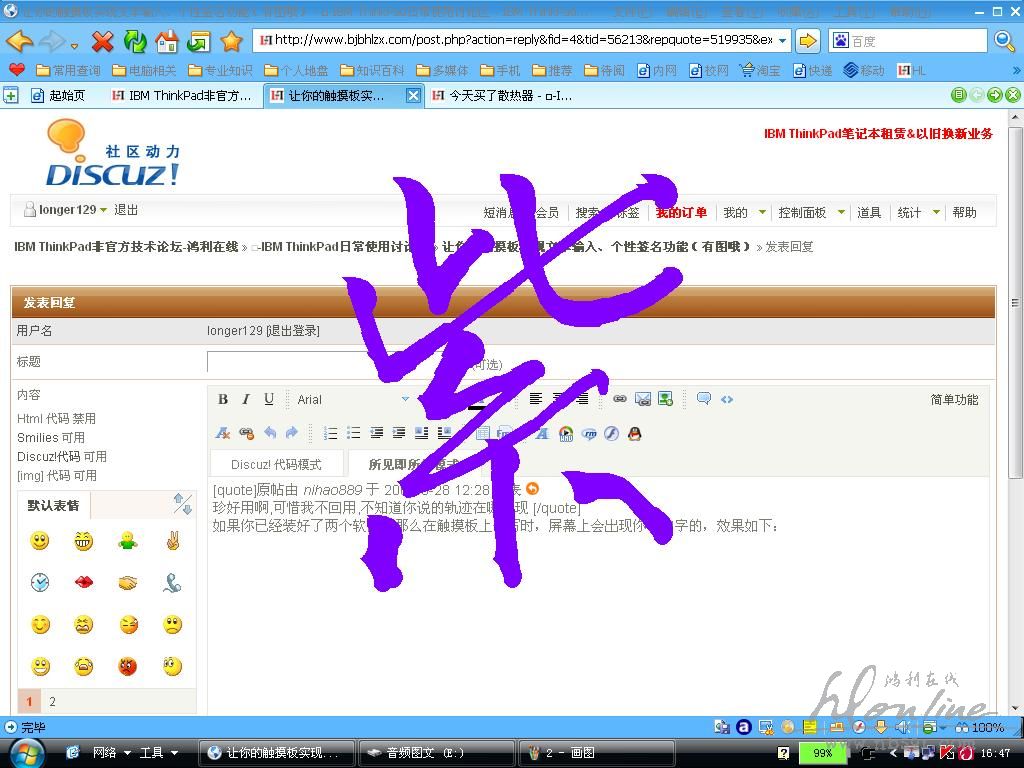Click 退出 logout link

[x=126, y=210]
